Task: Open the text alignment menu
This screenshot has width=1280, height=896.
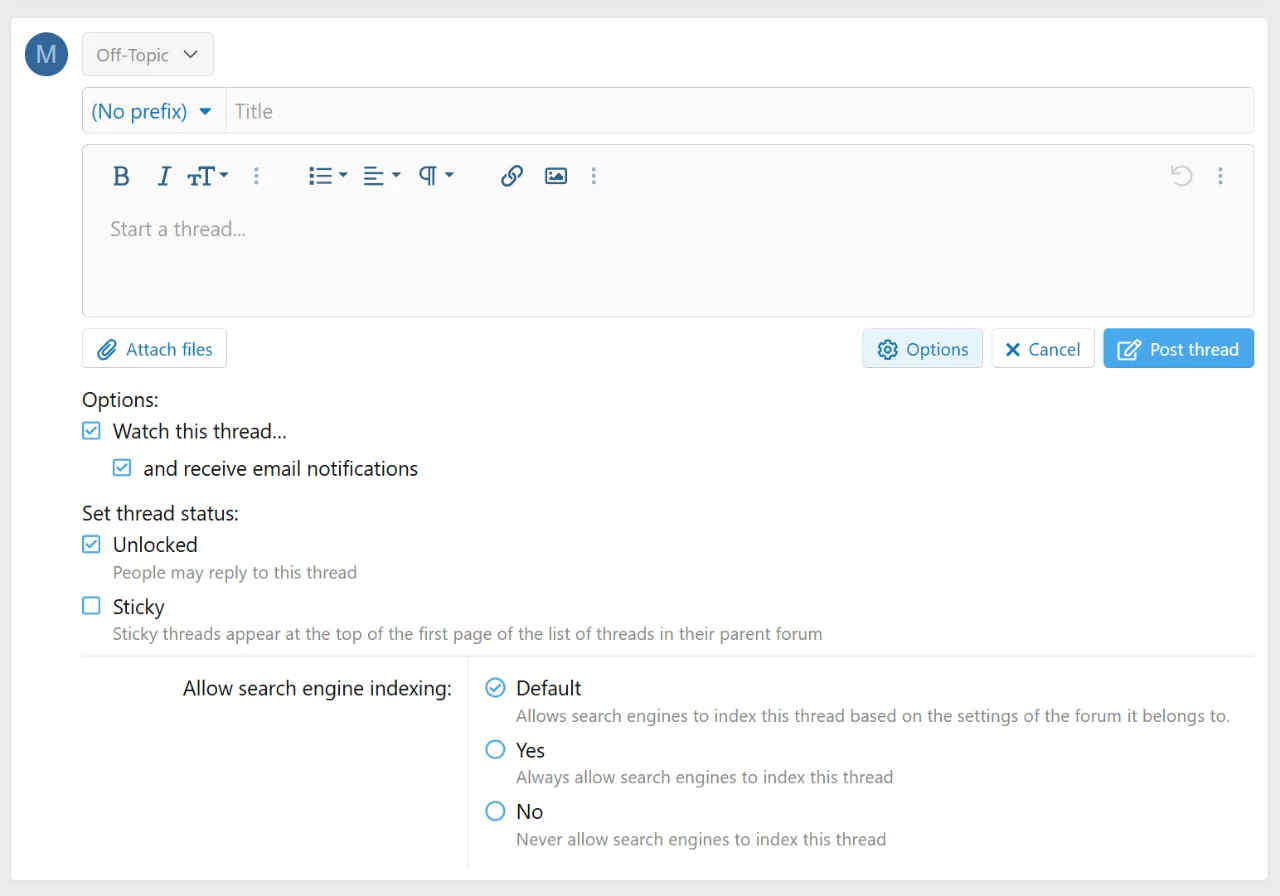Action: [x=382, y=176]
